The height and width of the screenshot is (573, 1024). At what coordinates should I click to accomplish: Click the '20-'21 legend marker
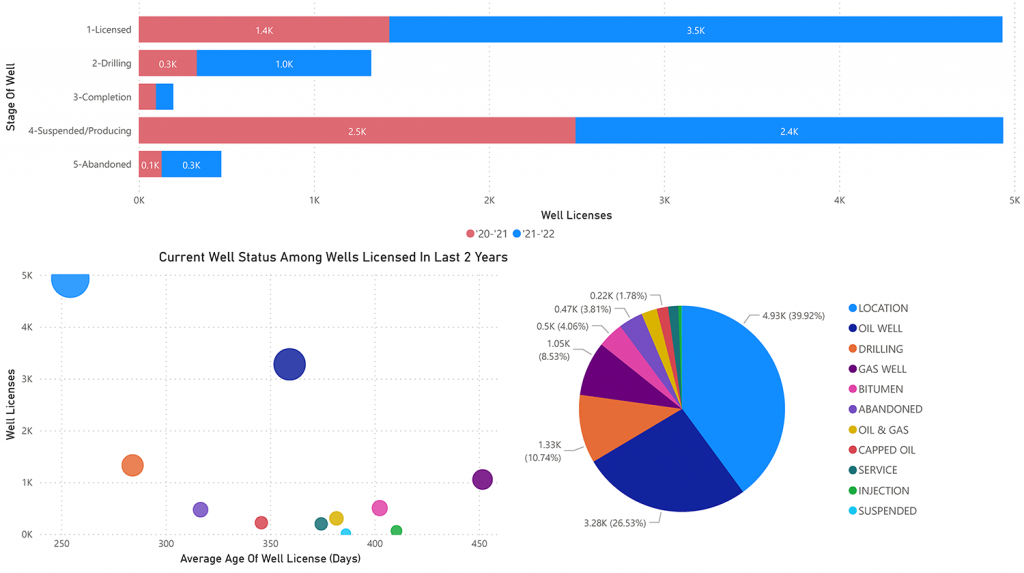click(x=470, y=234)
